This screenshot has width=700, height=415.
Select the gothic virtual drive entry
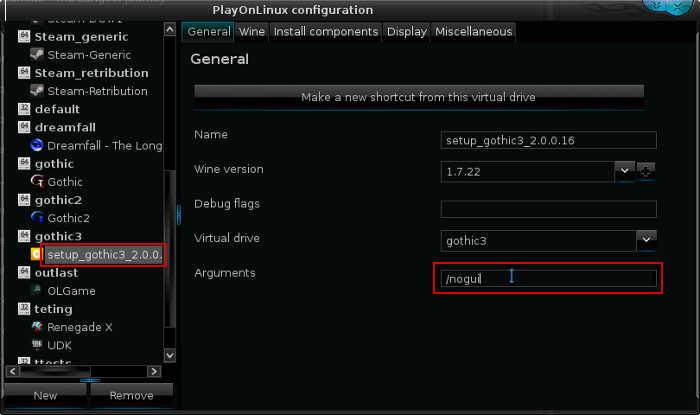[54, 164]
